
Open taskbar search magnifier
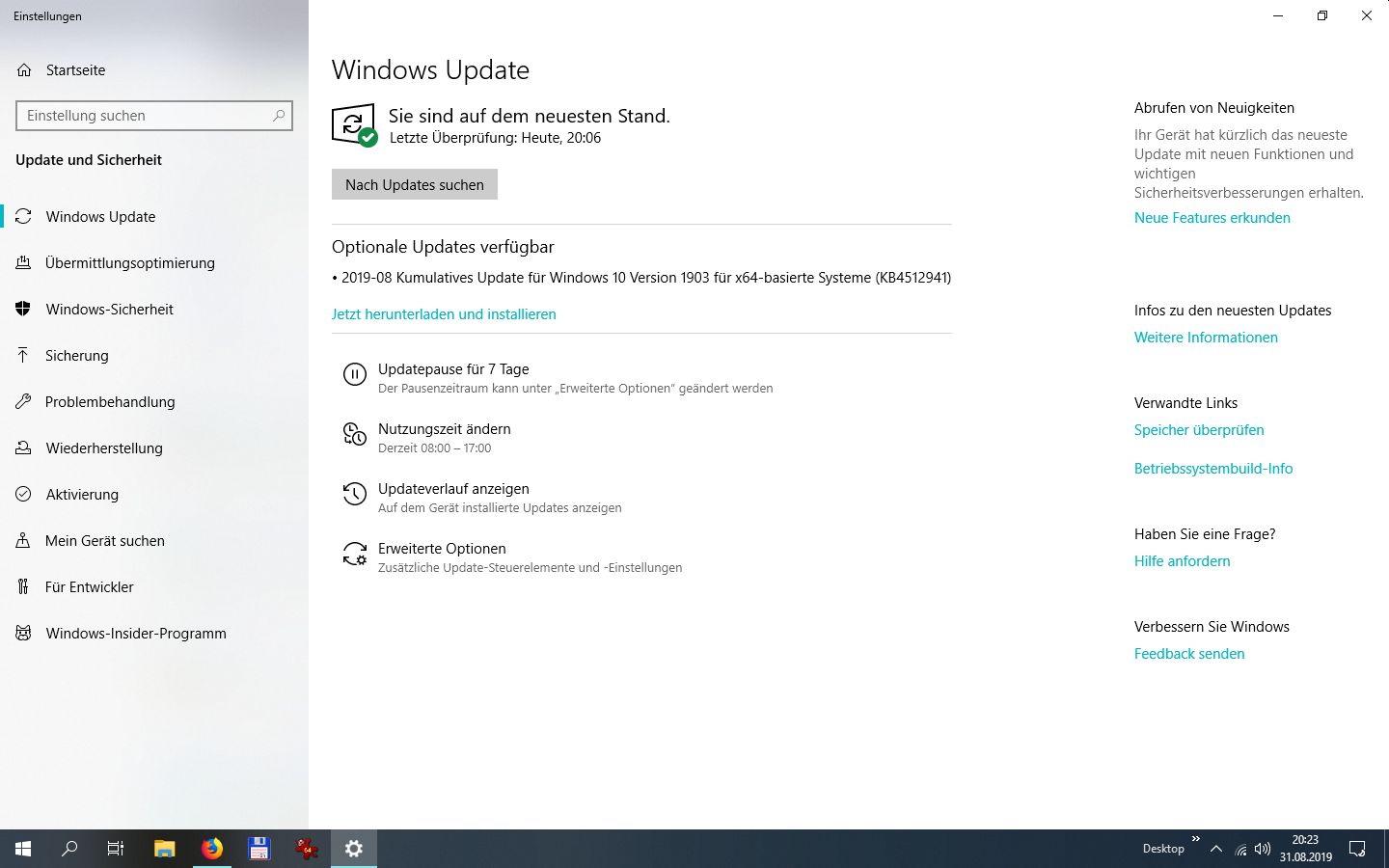[69, 849]
